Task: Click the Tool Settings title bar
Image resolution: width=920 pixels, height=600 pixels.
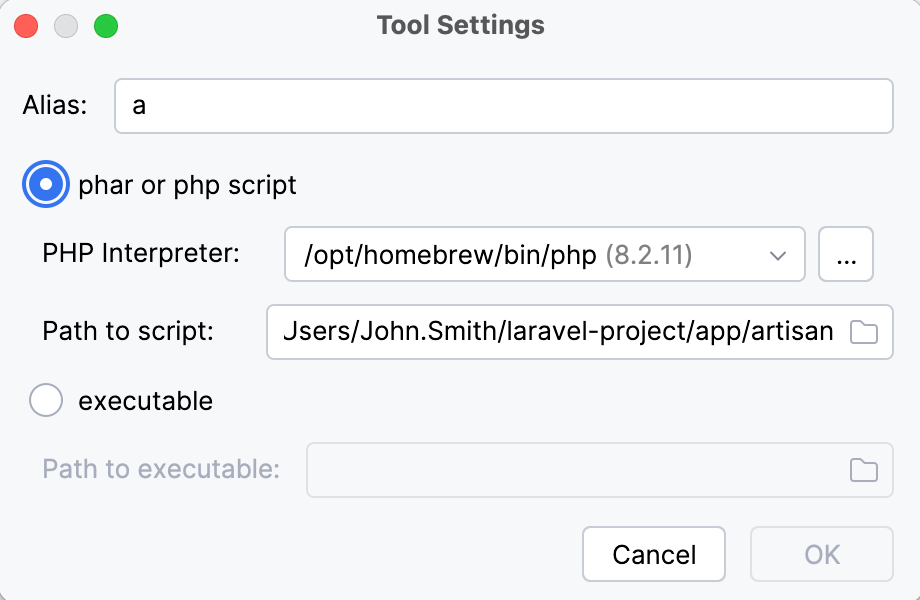Action: [x=460, y=25]
